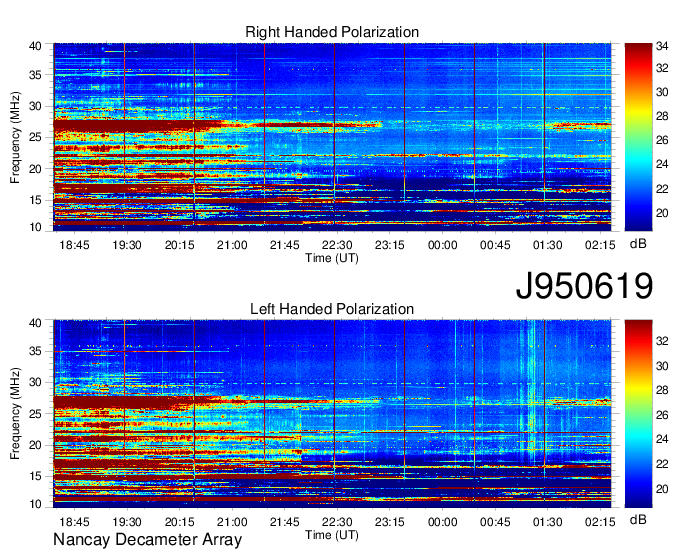Click the 35 MHz tick on Right Handed plot
680x552 pixels.
pyautogui.click(x=35, y=75)
